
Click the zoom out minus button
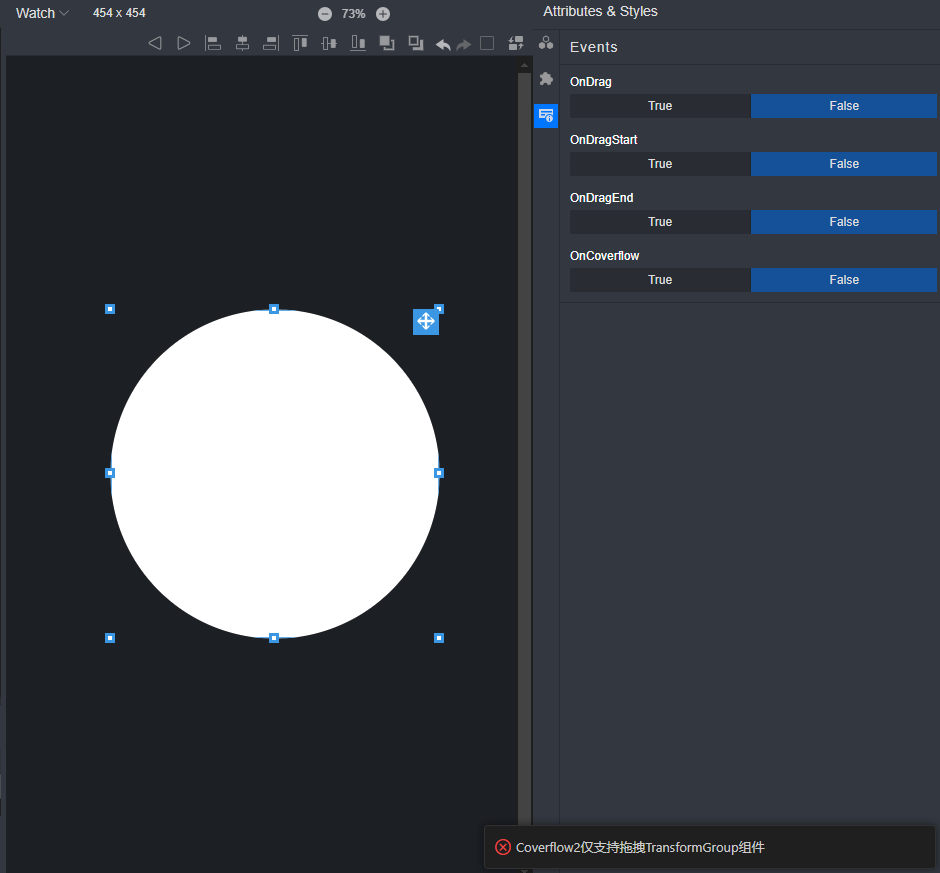(325, 14)
